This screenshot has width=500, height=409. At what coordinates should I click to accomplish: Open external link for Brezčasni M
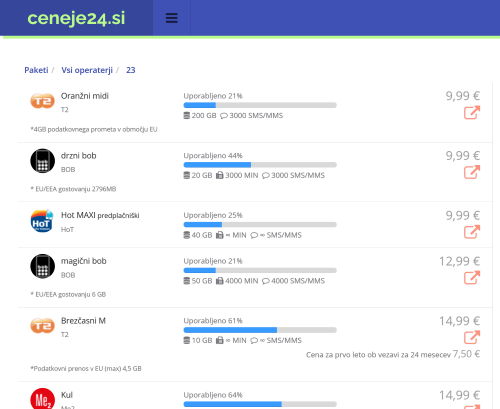pyautogui.click(x=472, y=337)
